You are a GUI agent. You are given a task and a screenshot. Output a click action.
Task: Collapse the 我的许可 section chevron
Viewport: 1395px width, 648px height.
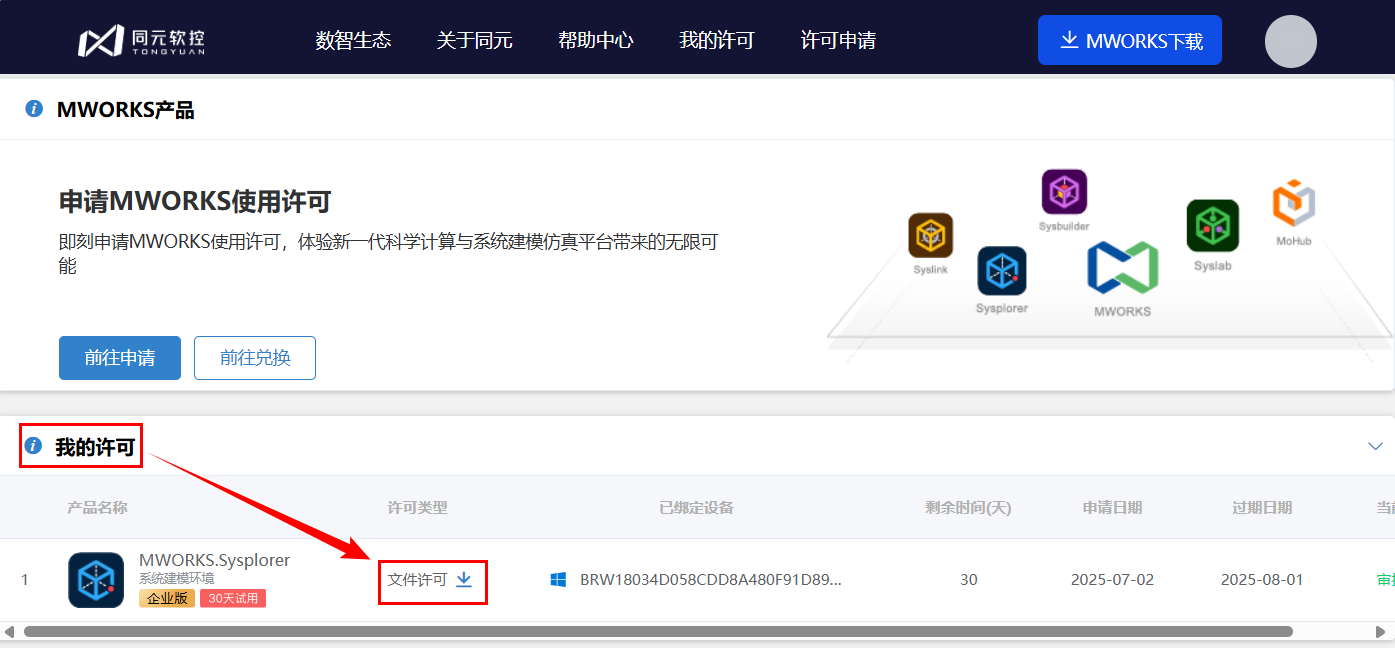1375,446
